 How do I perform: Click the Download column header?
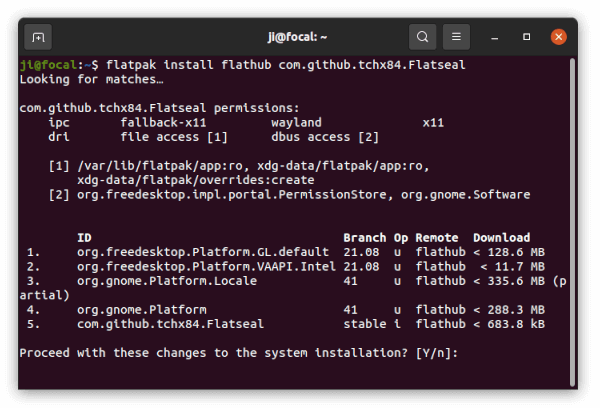tap(502, 238)
